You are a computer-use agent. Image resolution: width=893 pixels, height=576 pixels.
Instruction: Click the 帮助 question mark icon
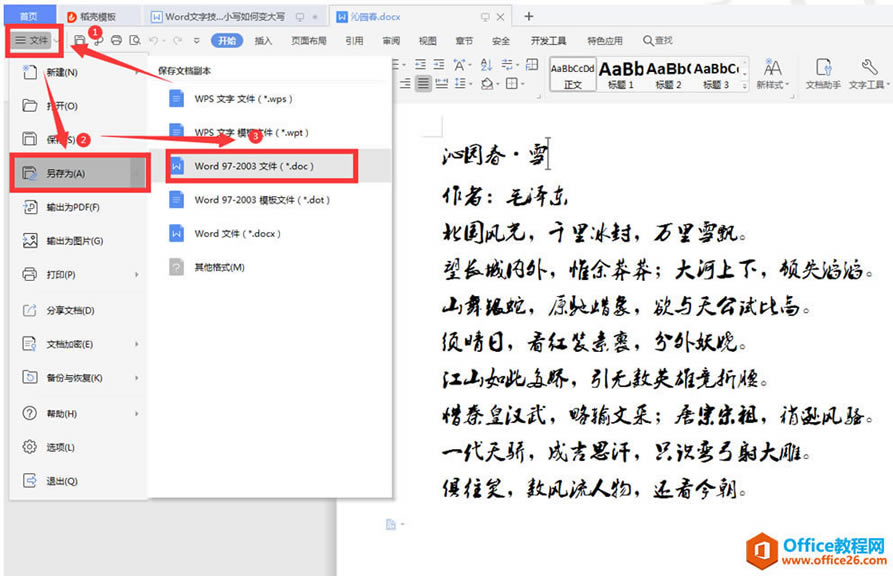coord(30,413)
